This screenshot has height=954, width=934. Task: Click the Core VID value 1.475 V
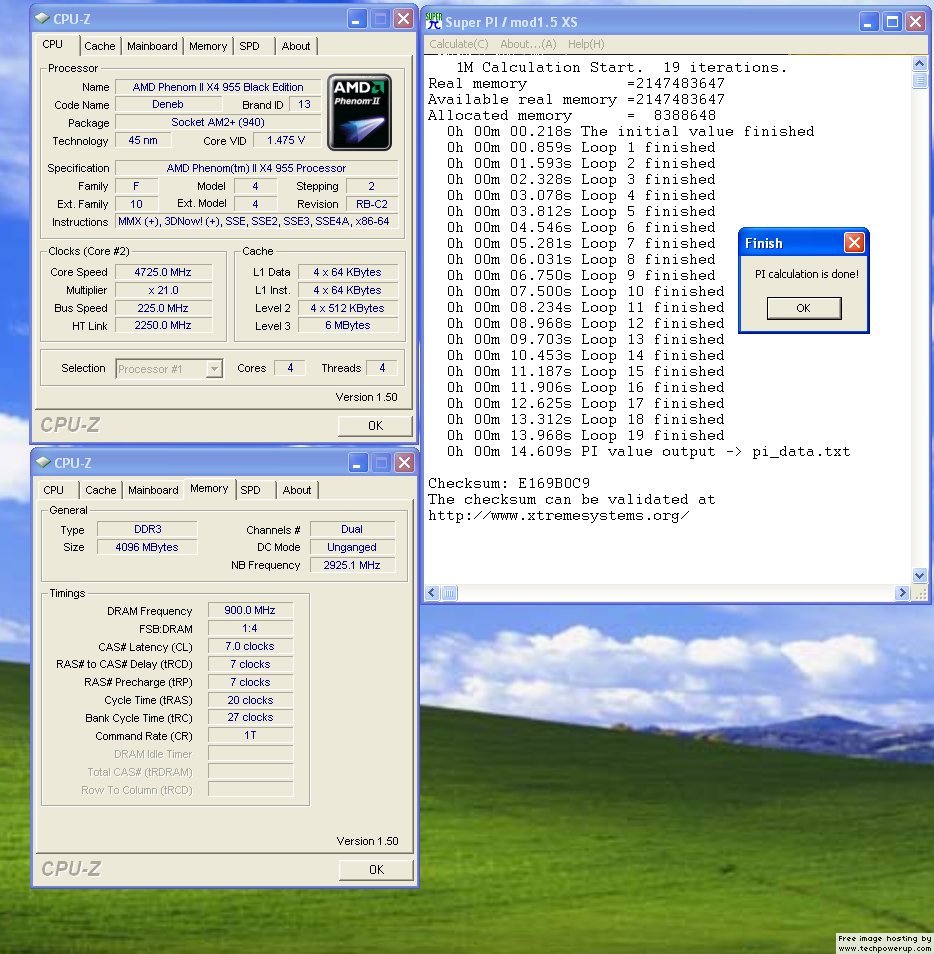click(286, 140)
